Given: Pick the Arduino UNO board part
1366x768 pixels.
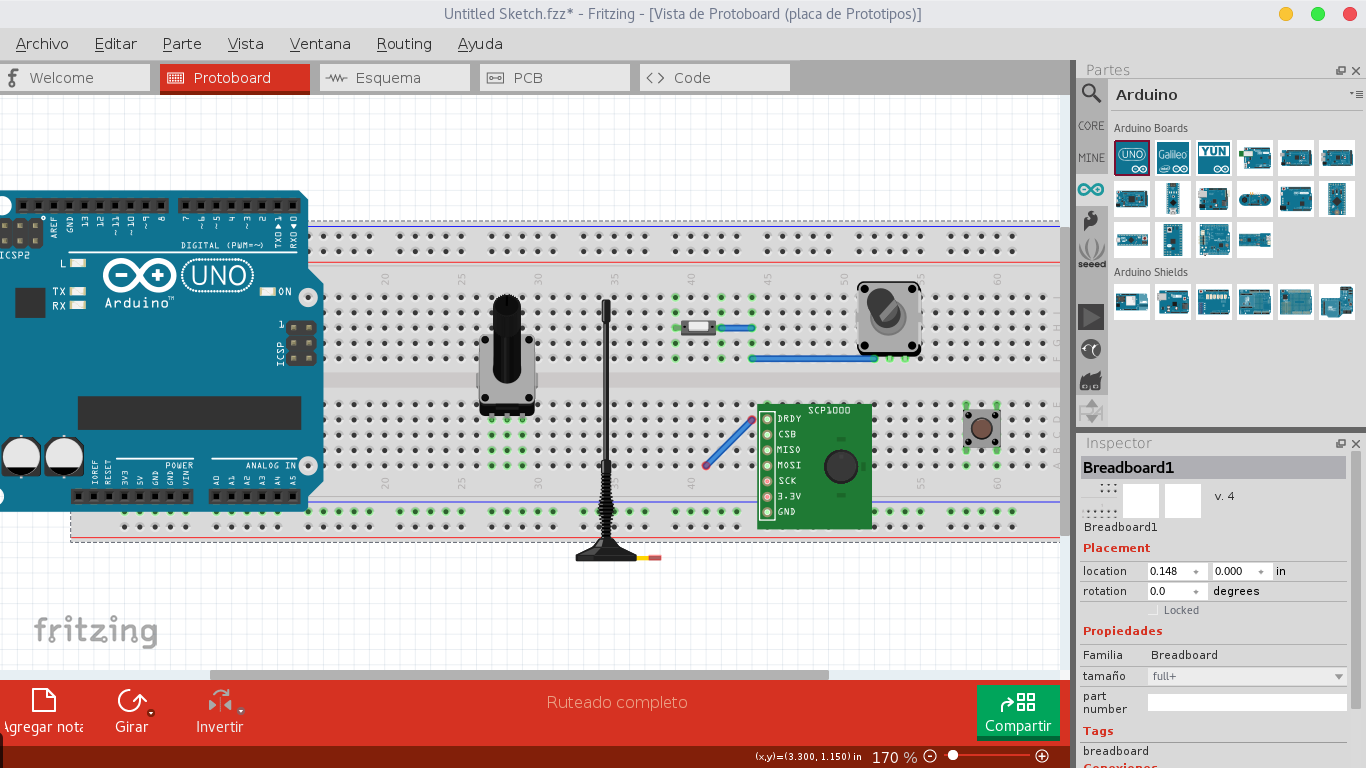Looking at the screenshot, I should pos(1132,157).
